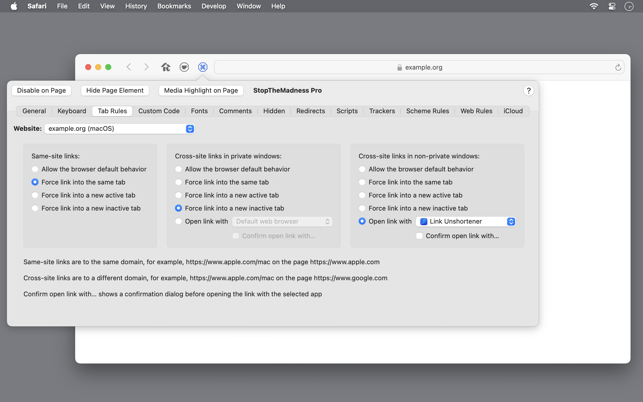Open the Window menu
Viewport: 643px width, 402px height.
tap(249, 6)
